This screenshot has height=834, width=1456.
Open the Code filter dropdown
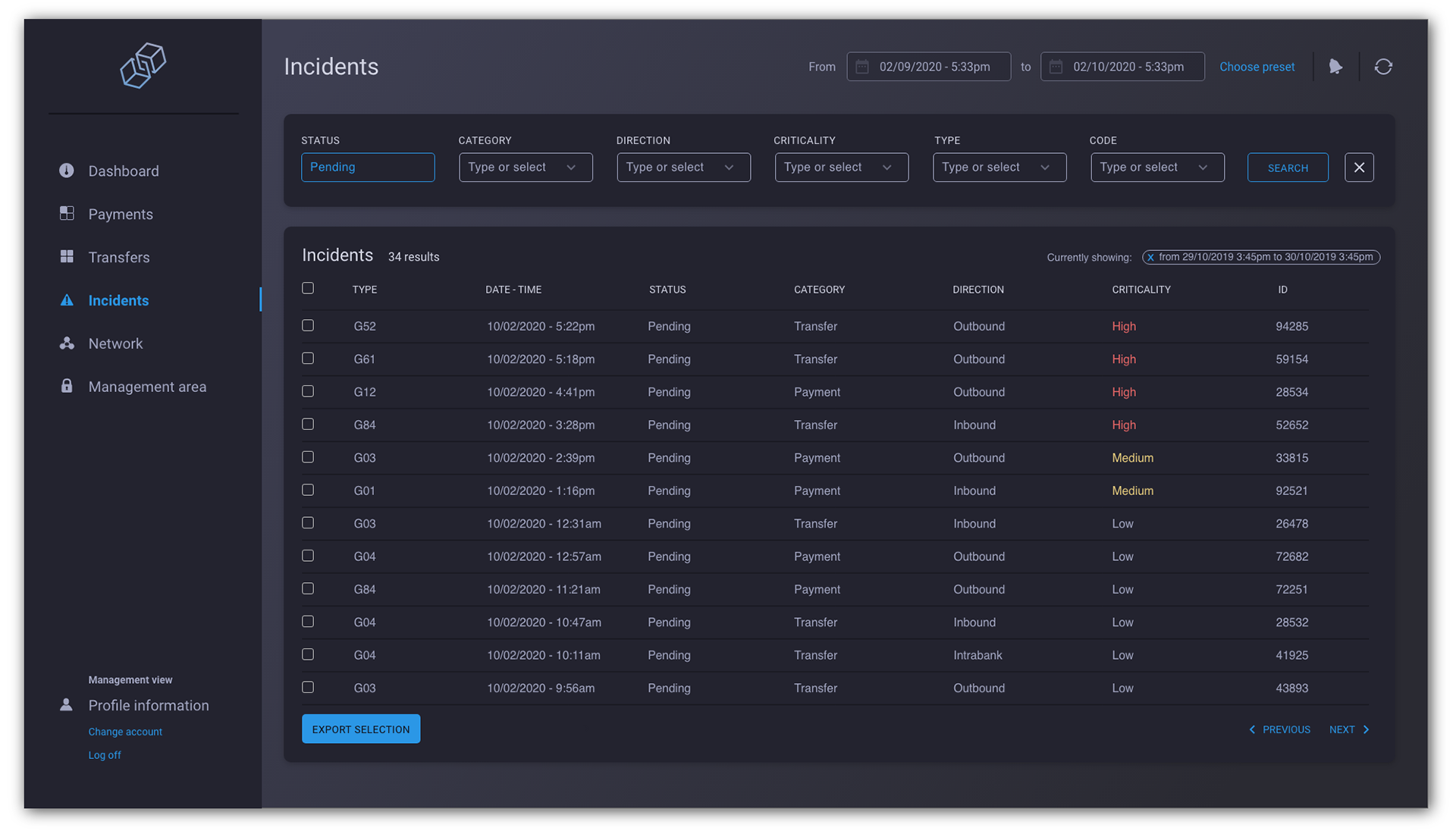[1156, 168]
